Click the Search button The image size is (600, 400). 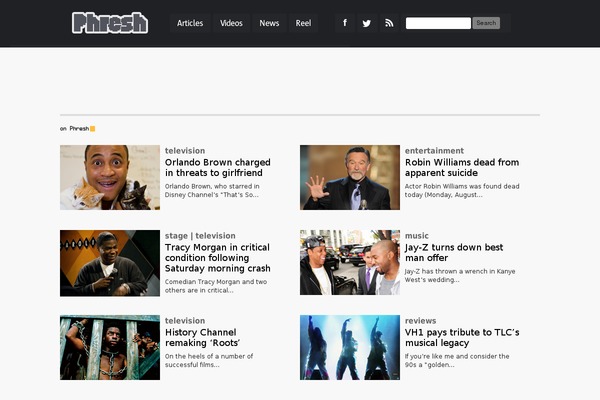pyautogui.click(x=486, y=23)
